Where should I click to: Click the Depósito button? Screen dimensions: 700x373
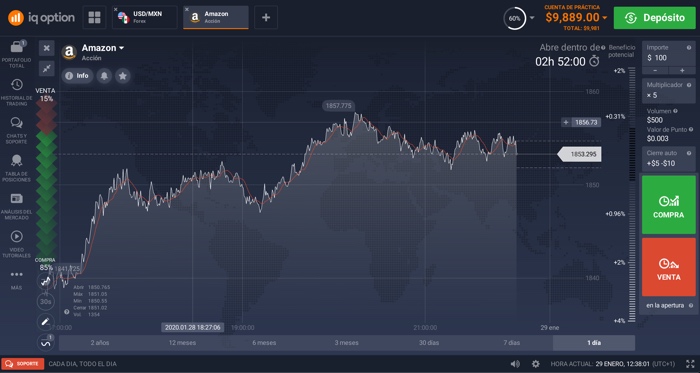(x=654, y=18)
